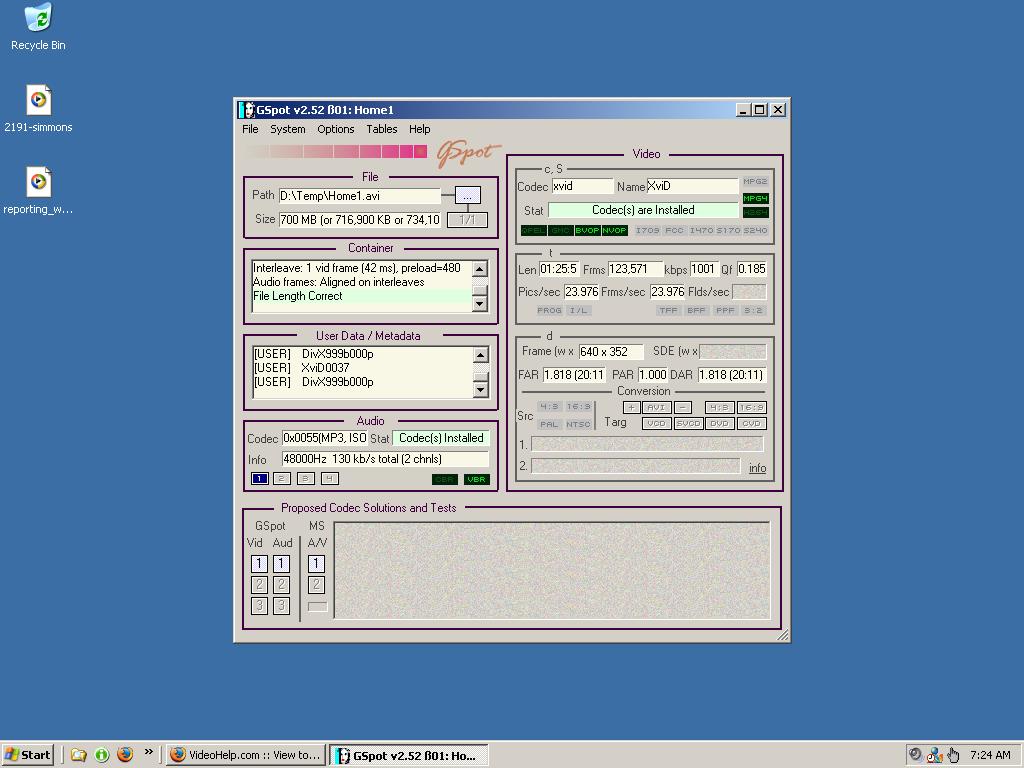Viewport: 1024px width, 768px height.
Task: Click the video Codec xvid field
Action: click(x=583, y=186)
